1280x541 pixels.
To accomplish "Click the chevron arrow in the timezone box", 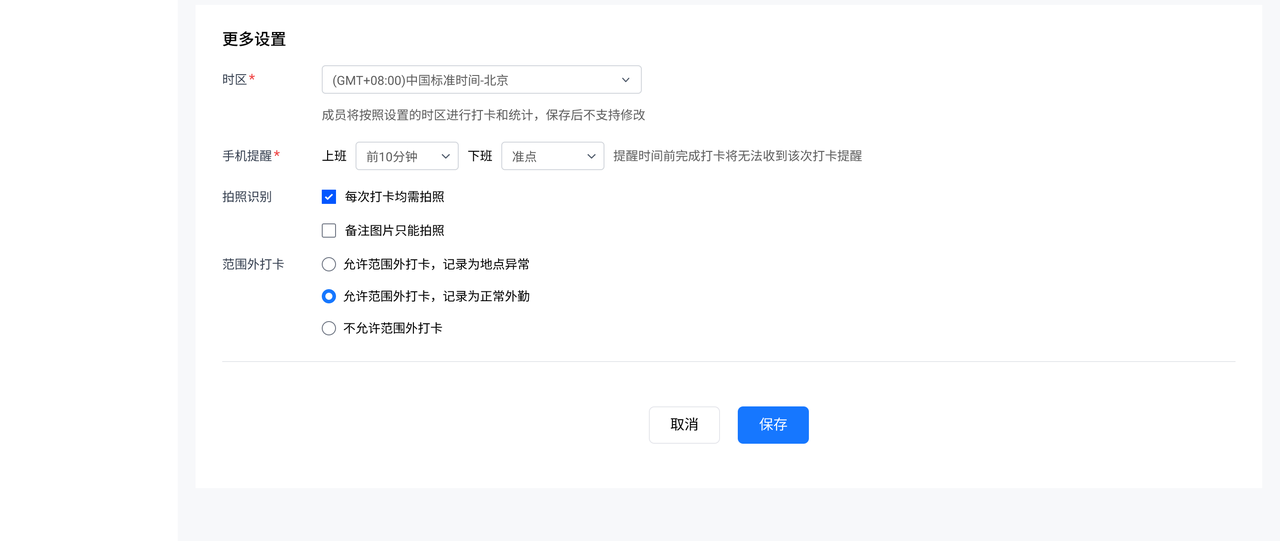I will (625, 80).
